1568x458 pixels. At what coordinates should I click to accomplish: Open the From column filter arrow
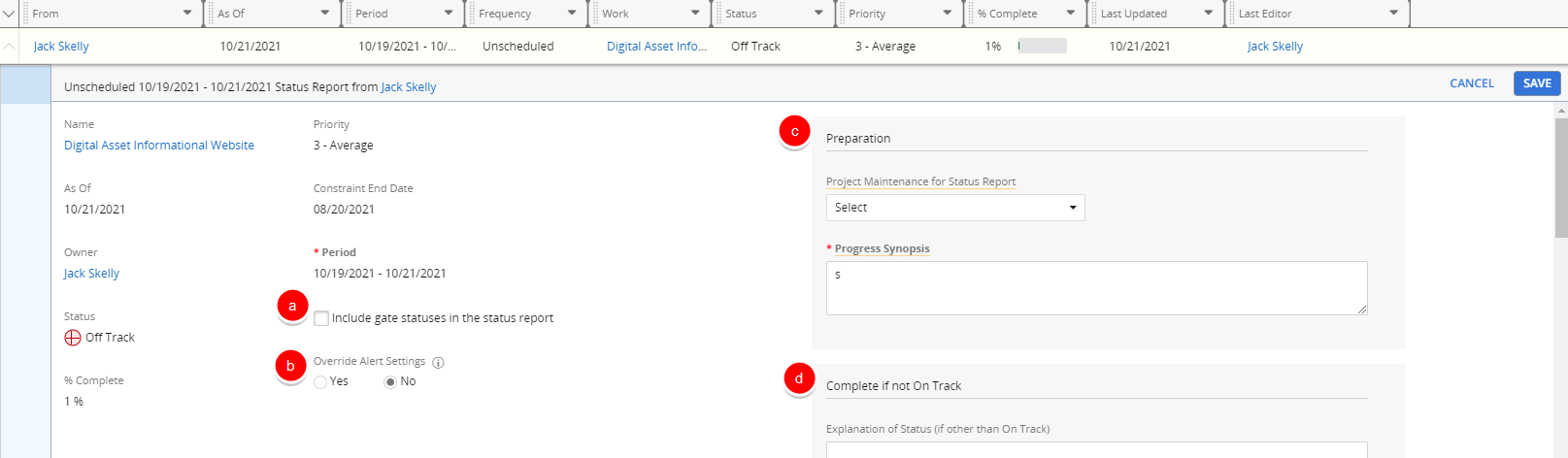click(x=187, y=14)
